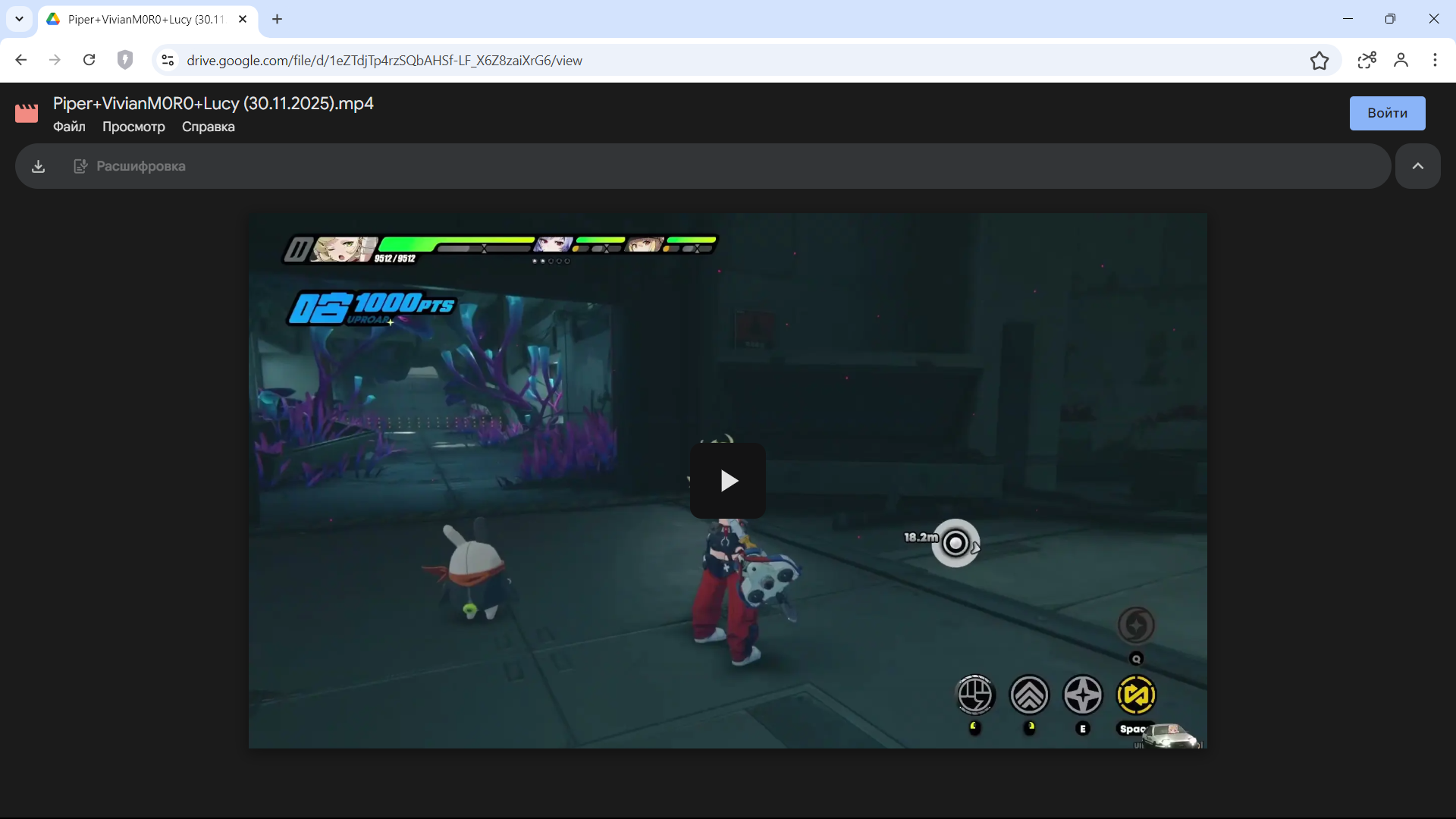Viewport: 1456px width, 819px height.
Task: Reload the page
Action: coord(89,60)
